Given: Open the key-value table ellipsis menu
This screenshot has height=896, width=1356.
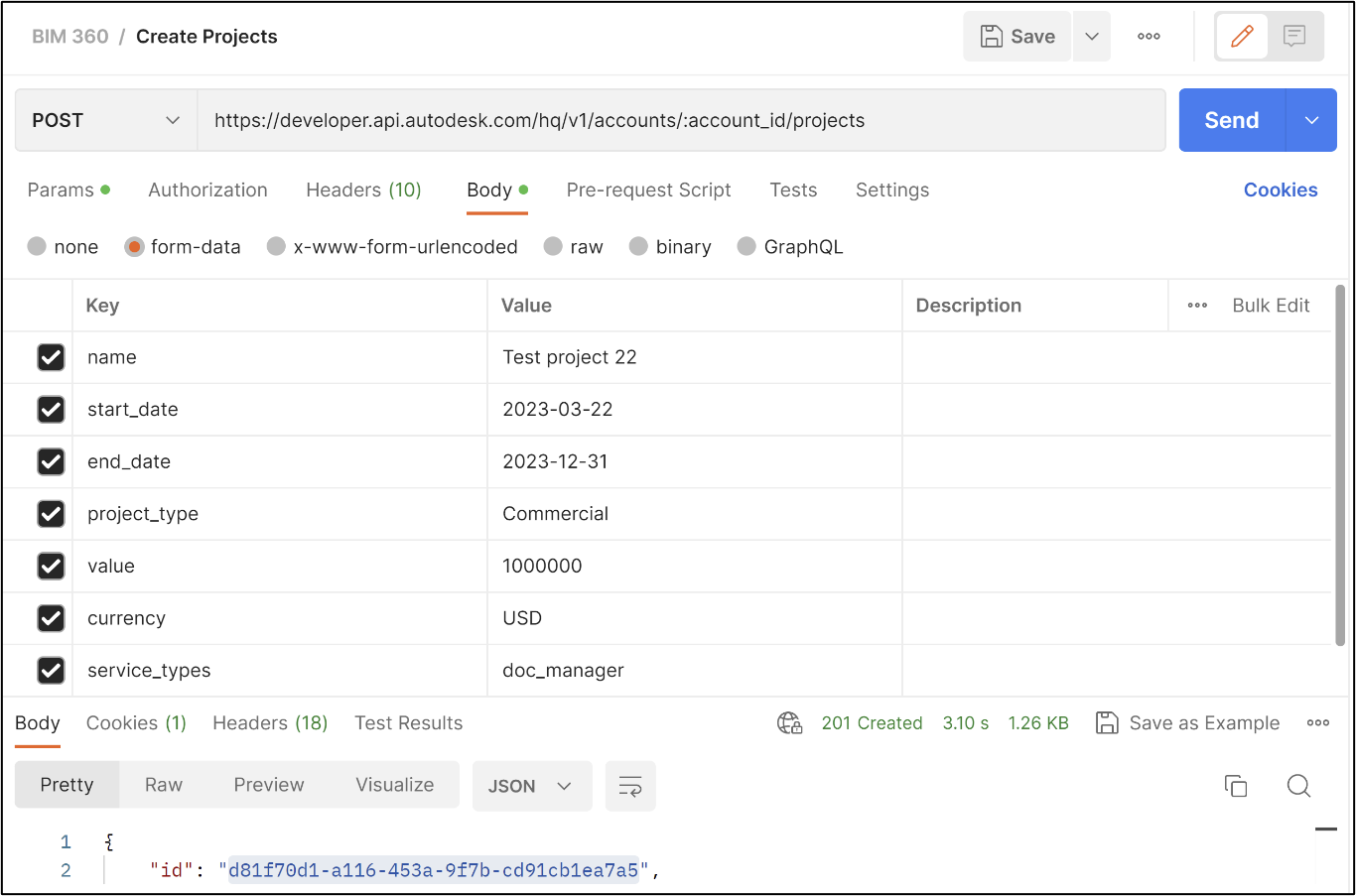Looking at the screenshot, I should tap(1197, 306).
